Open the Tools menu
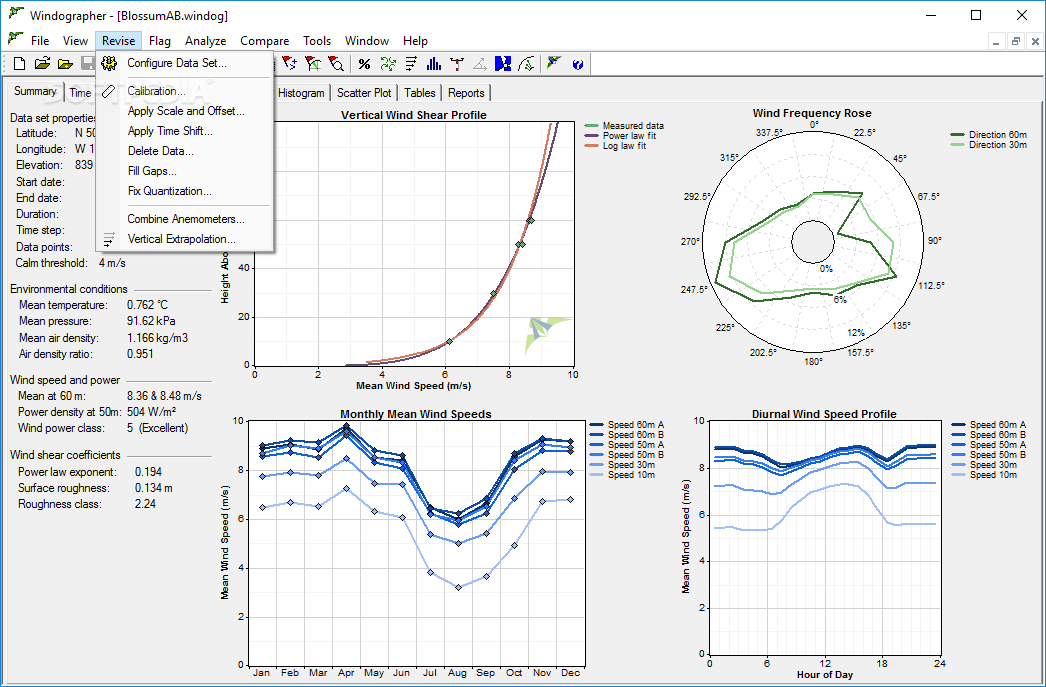Screen dimensions: 1046x687 pyautogui.click(x=317, y=41)
